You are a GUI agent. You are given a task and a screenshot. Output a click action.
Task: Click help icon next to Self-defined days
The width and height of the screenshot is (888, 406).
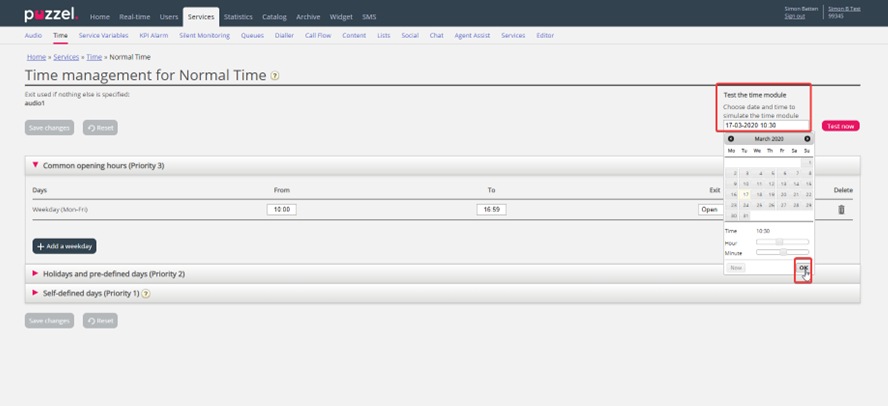tap(146, 294)
